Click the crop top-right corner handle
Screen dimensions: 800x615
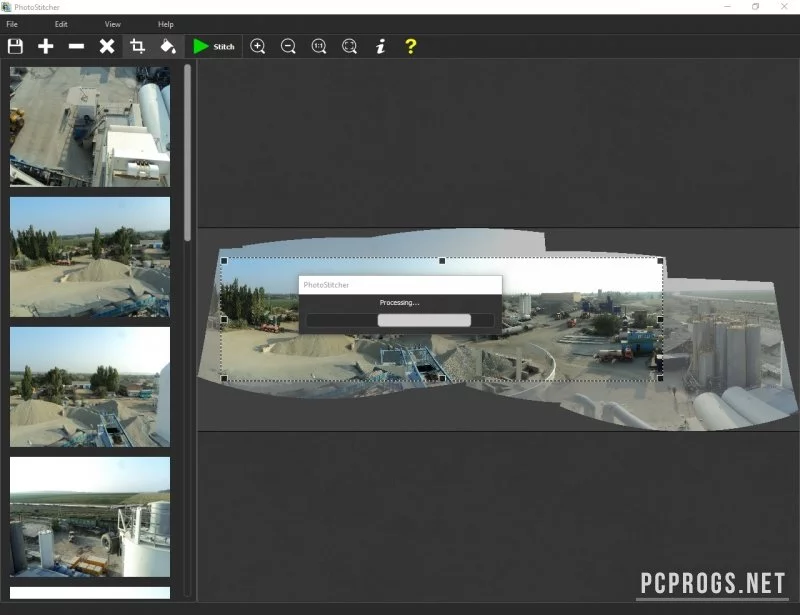coord(660,261)
